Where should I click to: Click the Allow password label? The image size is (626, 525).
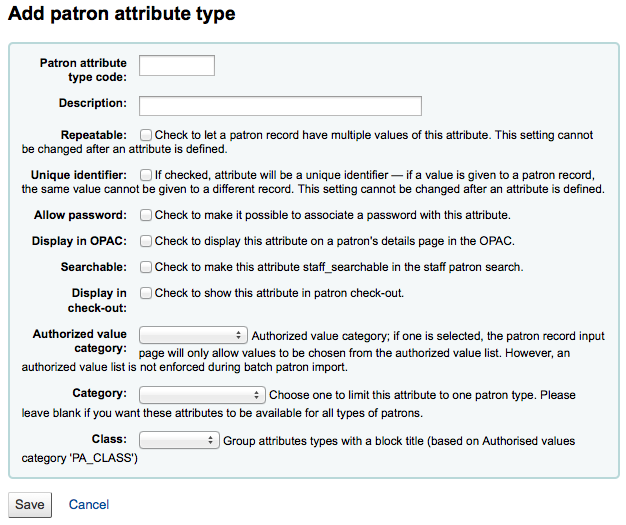click(80, 215)
